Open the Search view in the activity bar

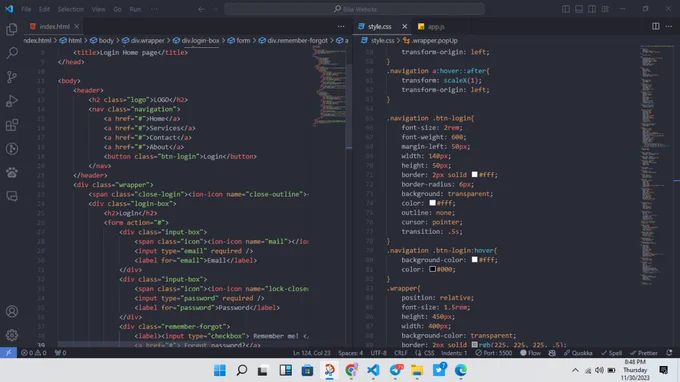pos(12,53)
